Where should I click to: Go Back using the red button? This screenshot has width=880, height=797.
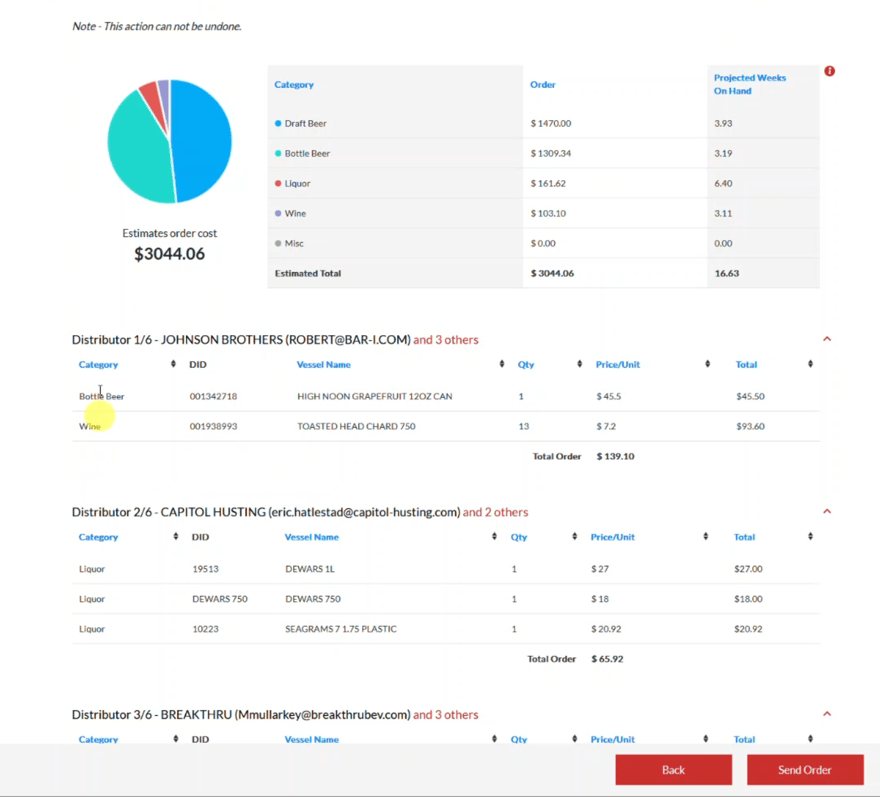pyautogui.click(x=673, y=769)
